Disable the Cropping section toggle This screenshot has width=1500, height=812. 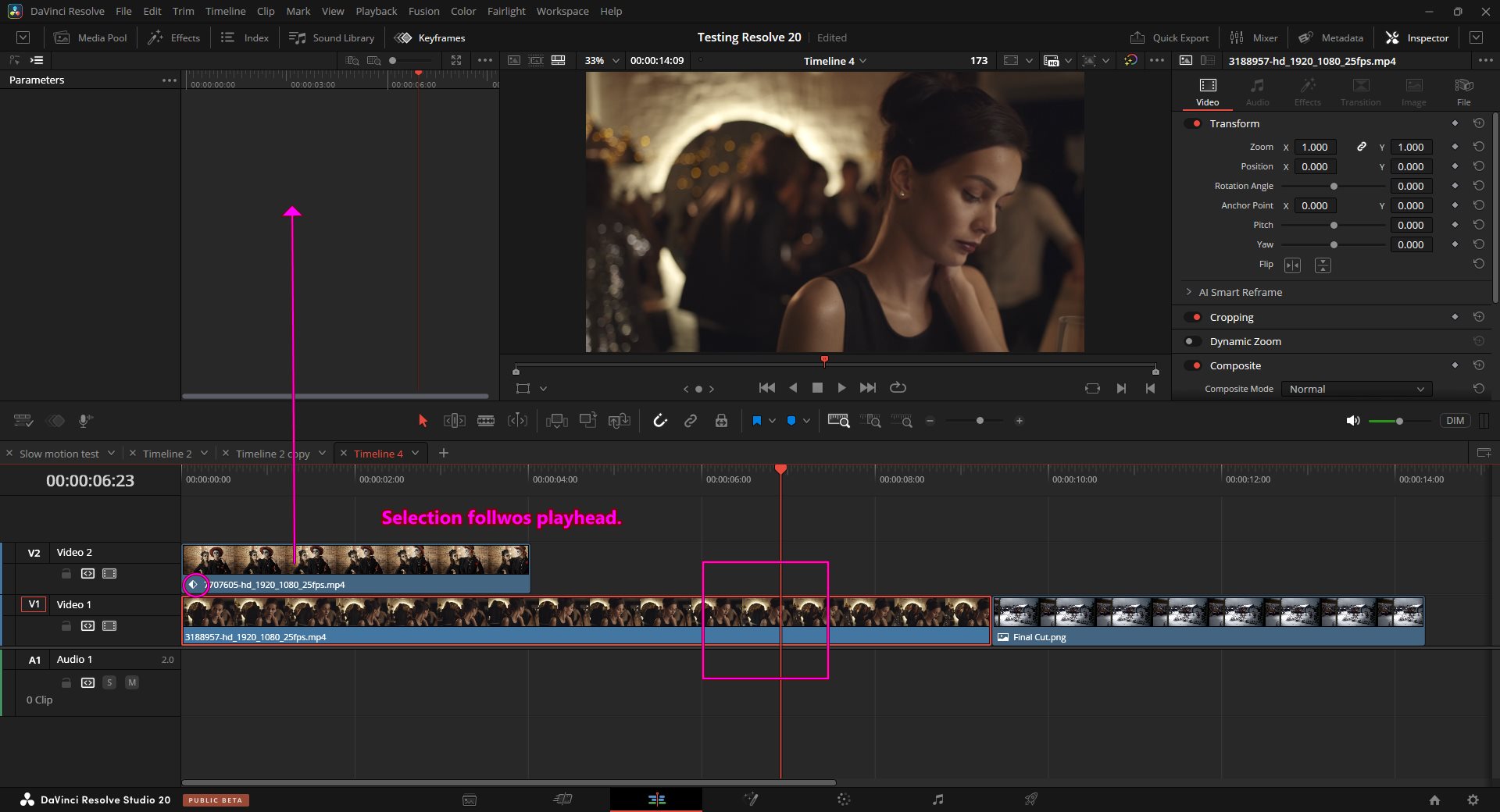1193,317
